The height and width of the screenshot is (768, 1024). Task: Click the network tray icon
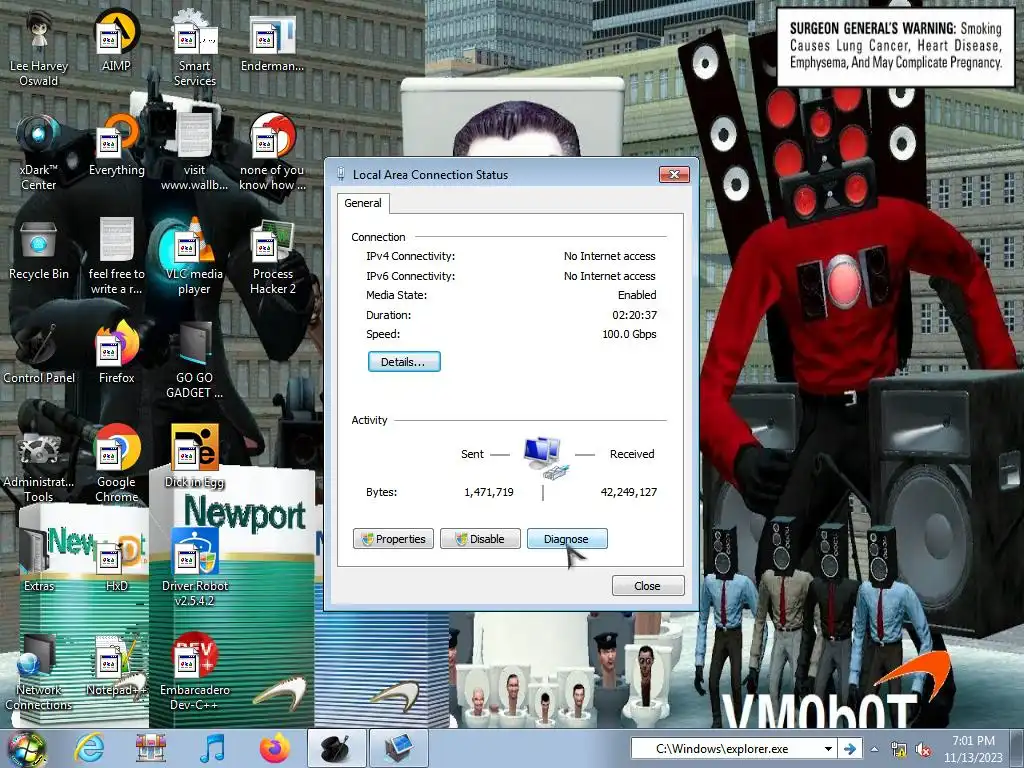(899, 750)
